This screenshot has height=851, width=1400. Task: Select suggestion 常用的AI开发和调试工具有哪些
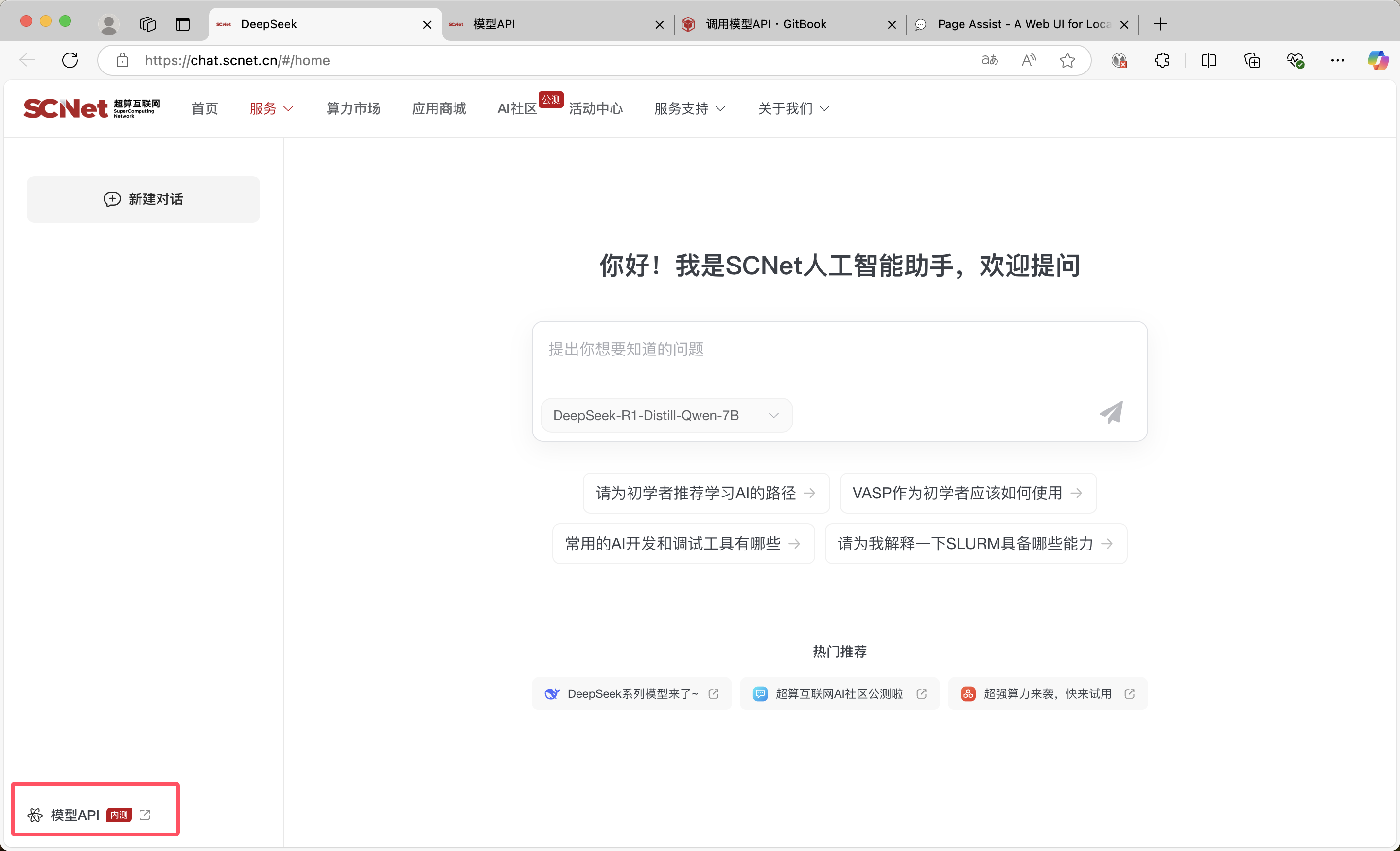[x=683, y=544]
